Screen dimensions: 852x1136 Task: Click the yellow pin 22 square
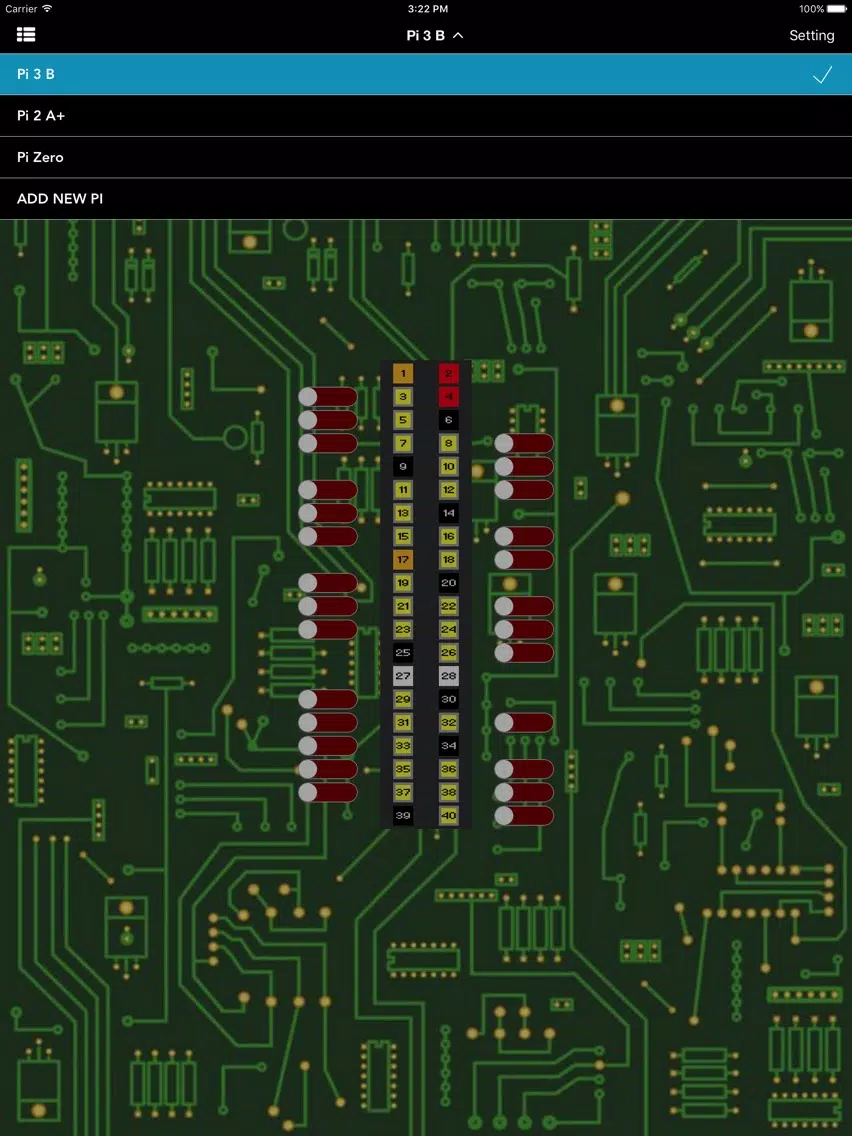[448, 606]
